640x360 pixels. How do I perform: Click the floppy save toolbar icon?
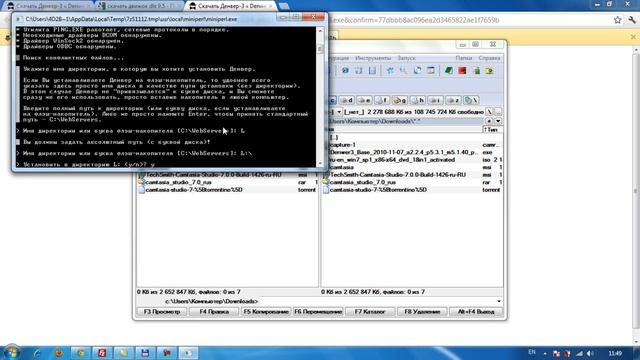(372, 71)
